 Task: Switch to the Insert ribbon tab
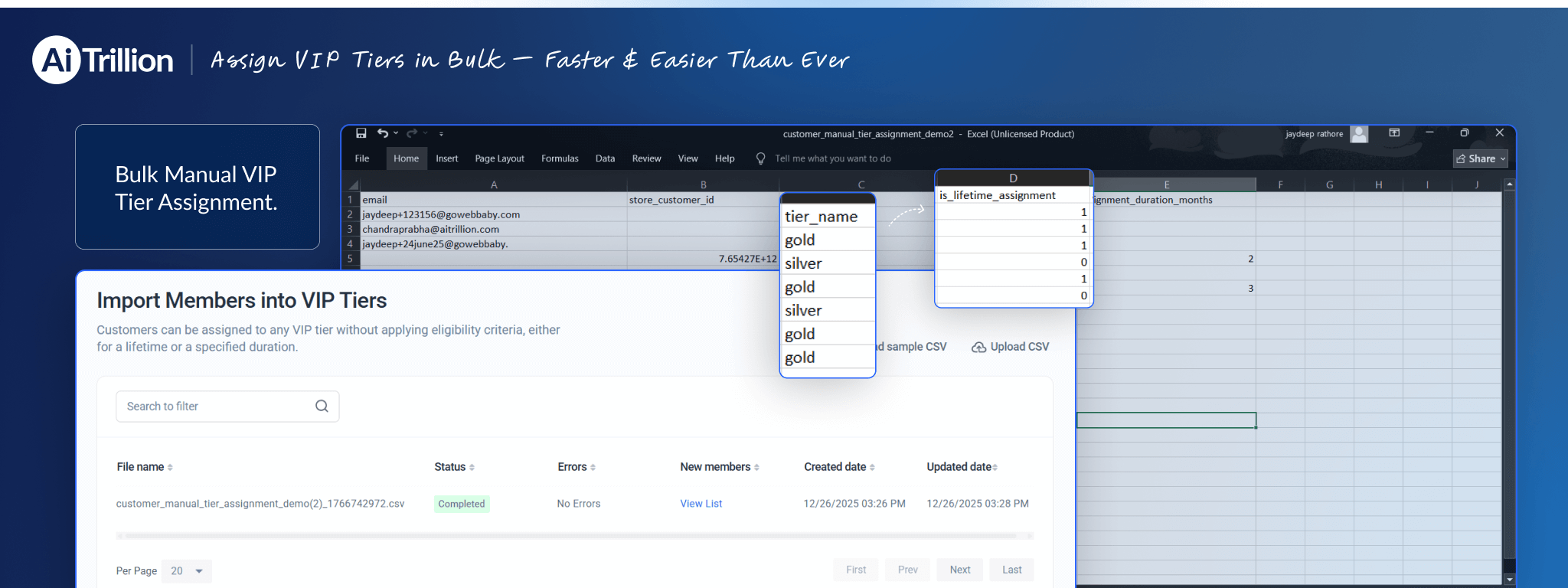(447, 158)
